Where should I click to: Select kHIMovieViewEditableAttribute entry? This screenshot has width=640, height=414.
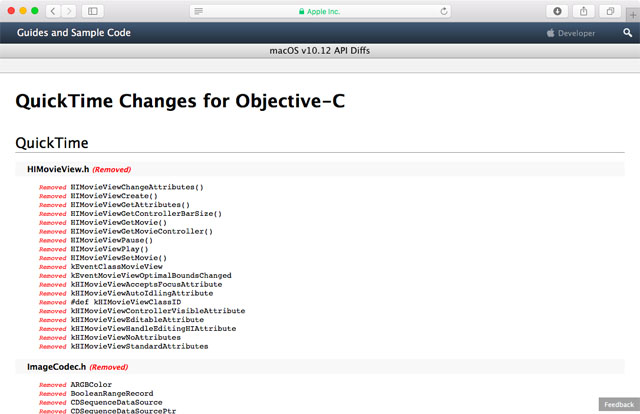point(137,320)
